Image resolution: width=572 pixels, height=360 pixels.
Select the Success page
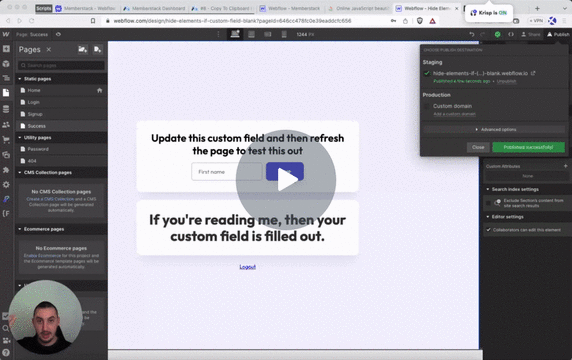(61, 126)
